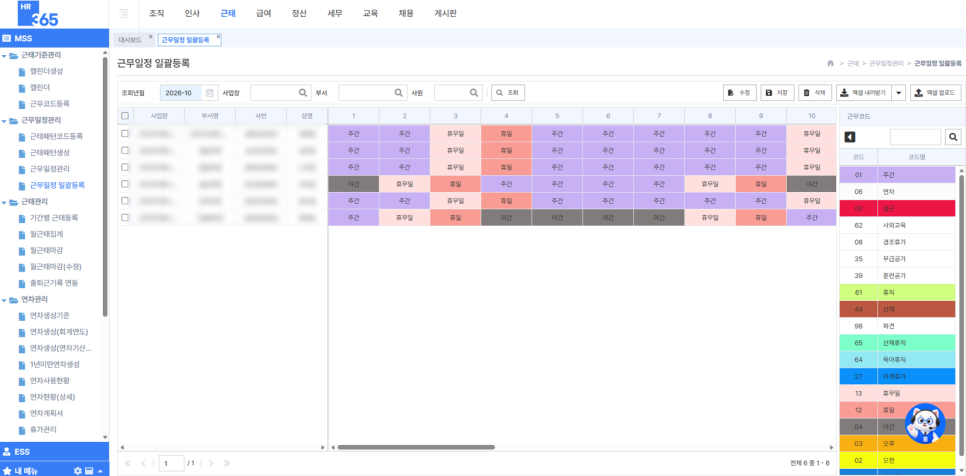This screenshot has height=476, width=966.
Task: Open 근무코드등록 in the sidebar
Action: [49, 103]
